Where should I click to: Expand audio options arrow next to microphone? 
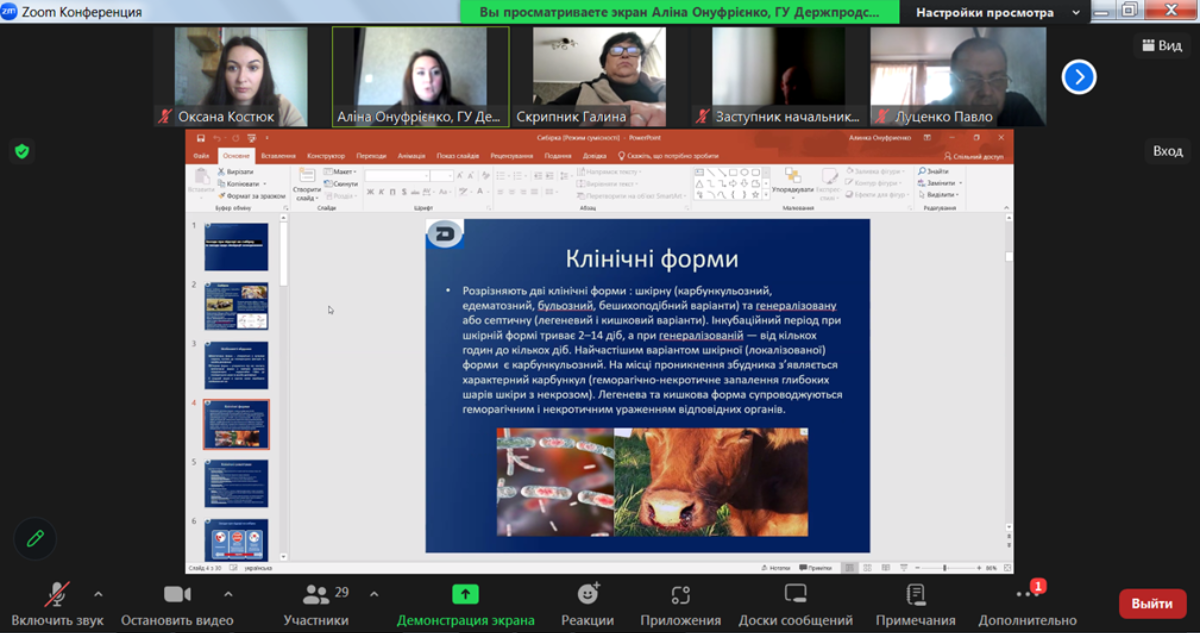coord(98,593)
